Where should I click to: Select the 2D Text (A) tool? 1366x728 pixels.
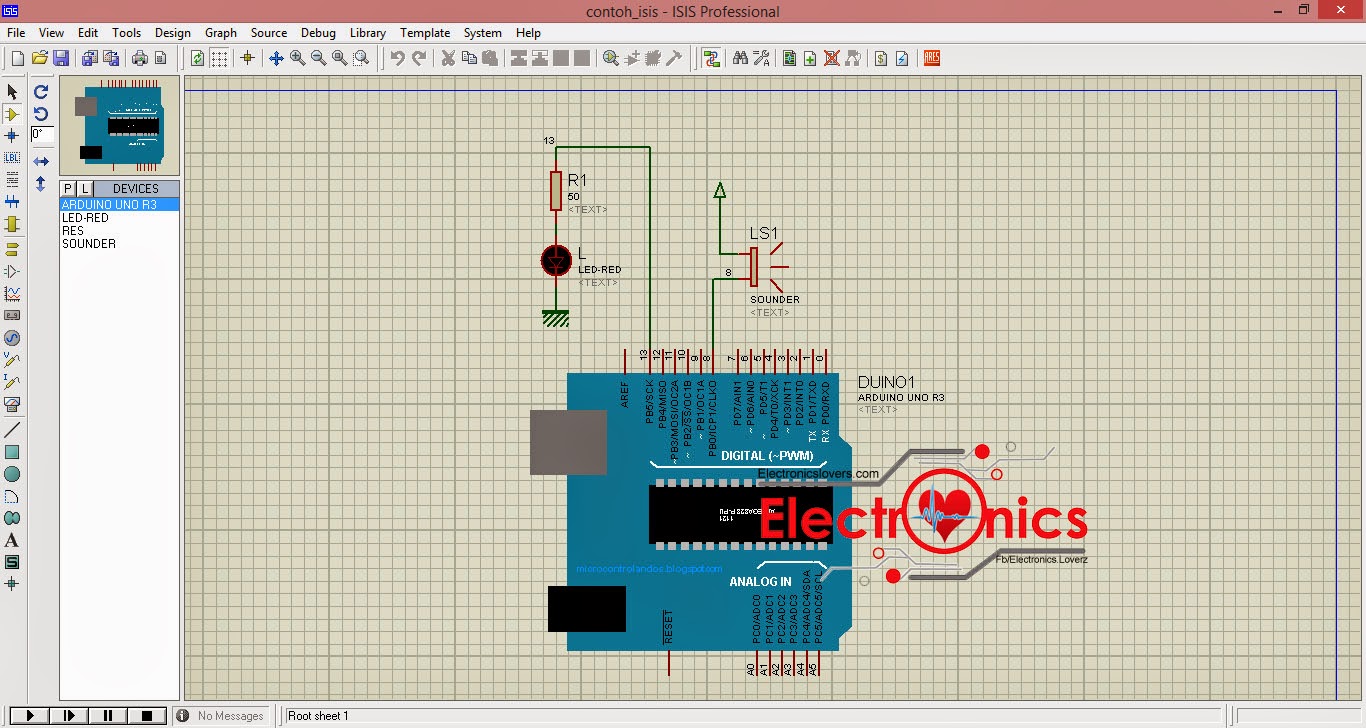tap(12, 540)
